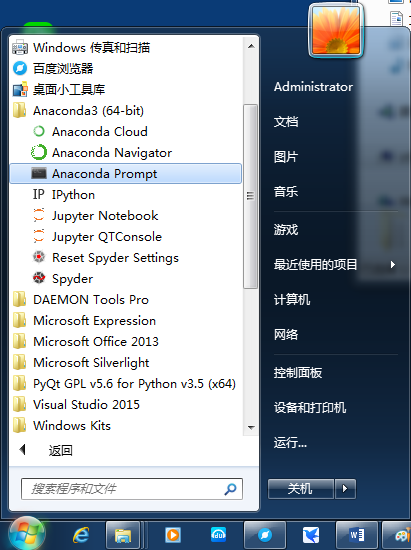Click the blue bird taskbar icon
The height and width of the screenshot is (550, 411).
[311, 535]
